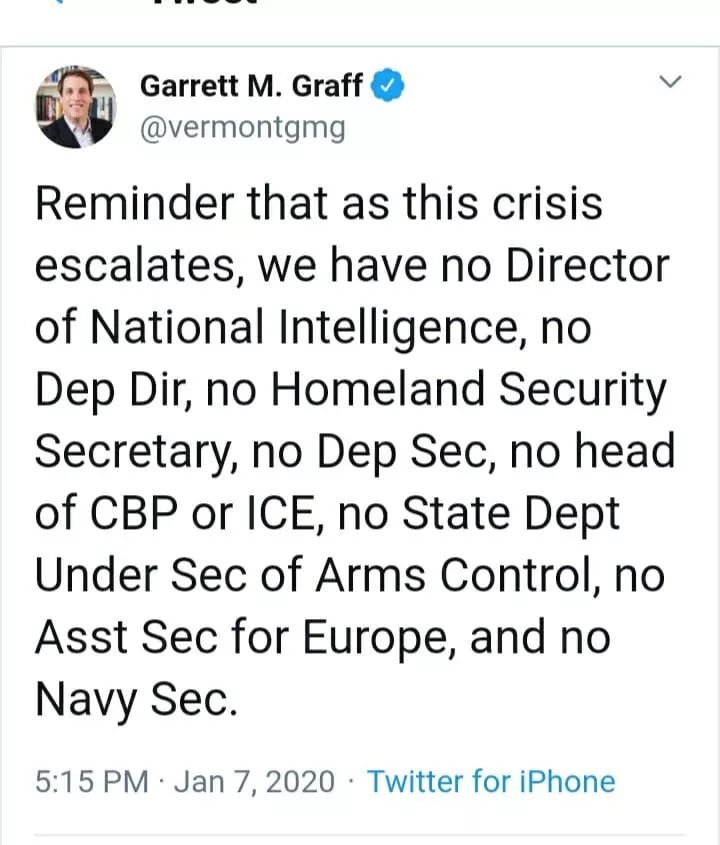Open the Twitter for iPhone source link
Viewport: 720px width, 845px height.
(x=491, y=781)
